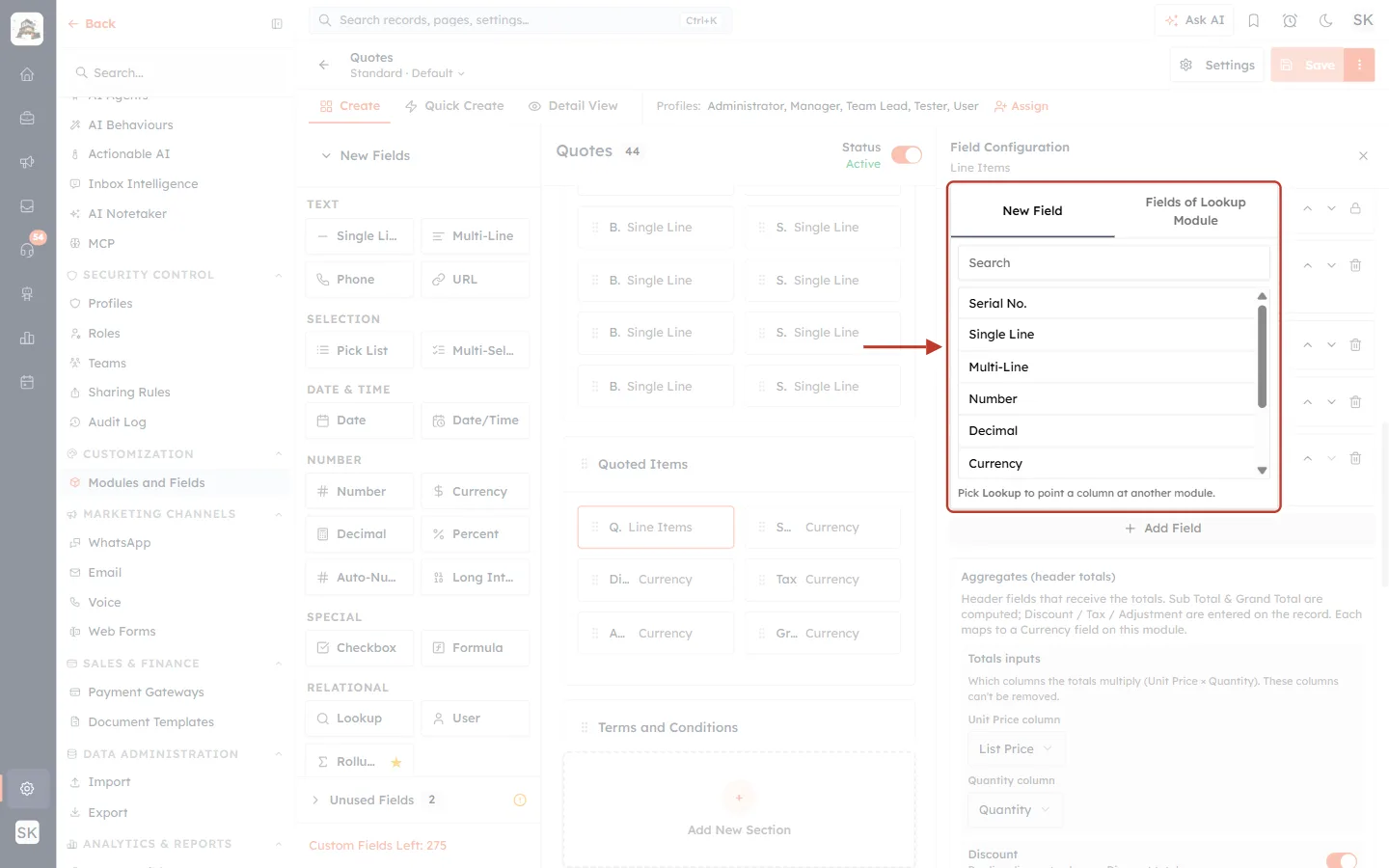
Task: Switch to dark mode moon icon
Action: 1325,20
